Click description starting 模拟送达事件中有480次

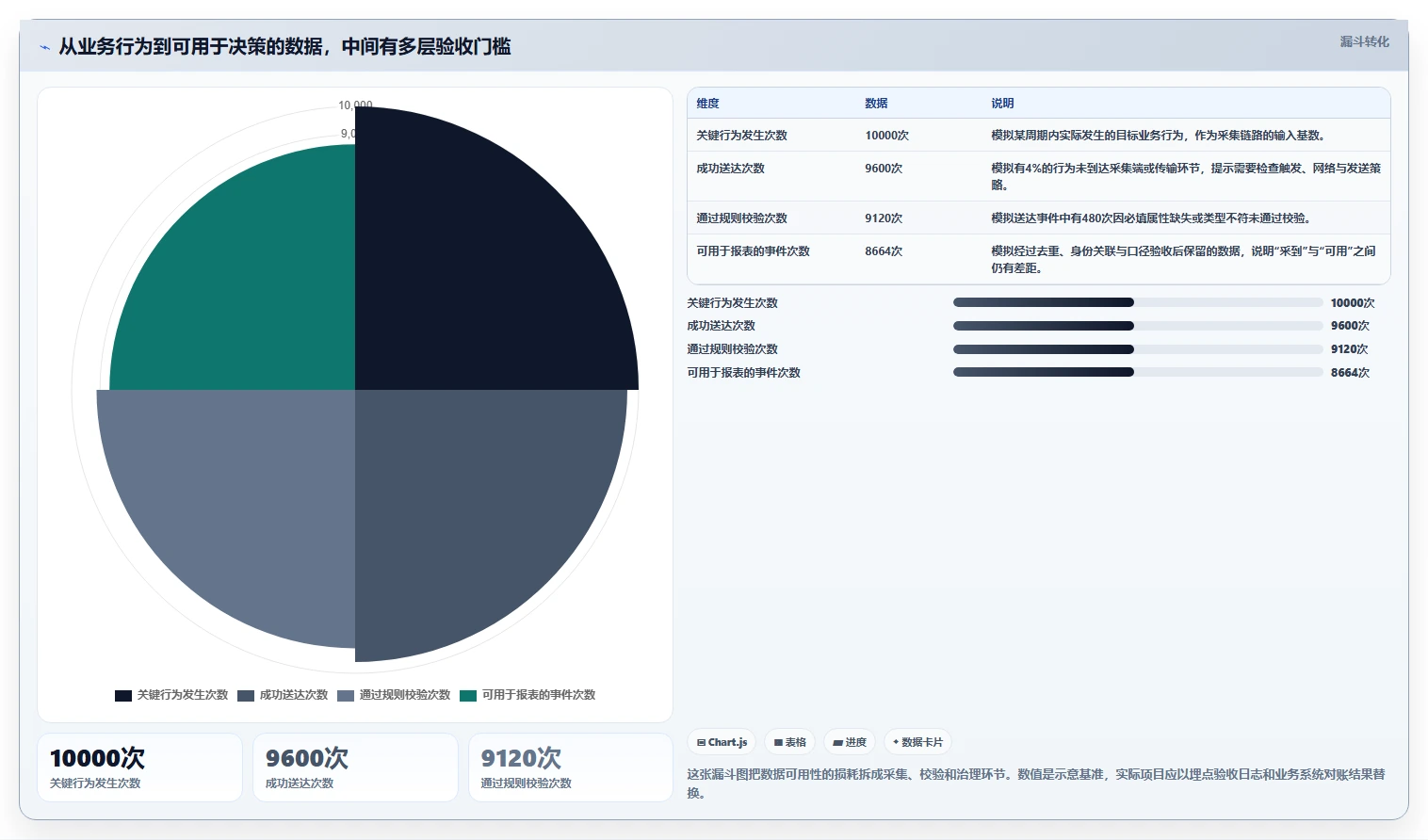click(1152, 218)
